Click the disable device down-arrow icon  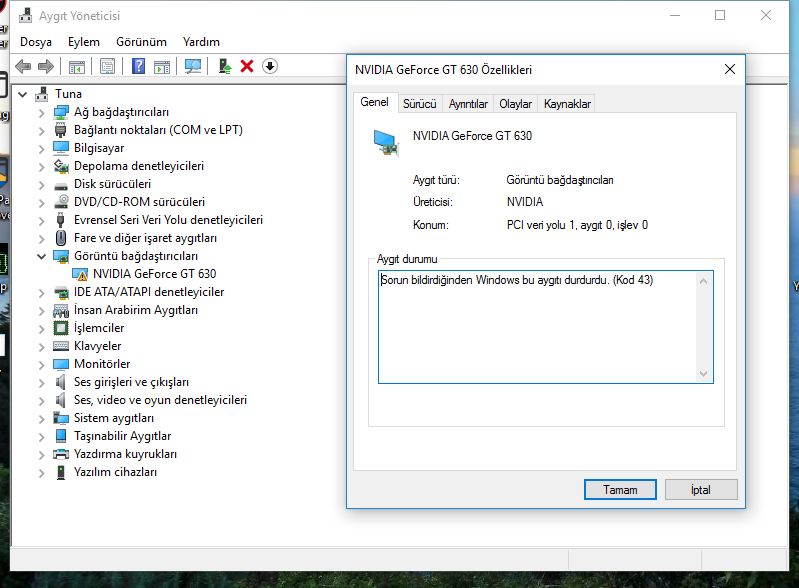[x=270, y=66]
